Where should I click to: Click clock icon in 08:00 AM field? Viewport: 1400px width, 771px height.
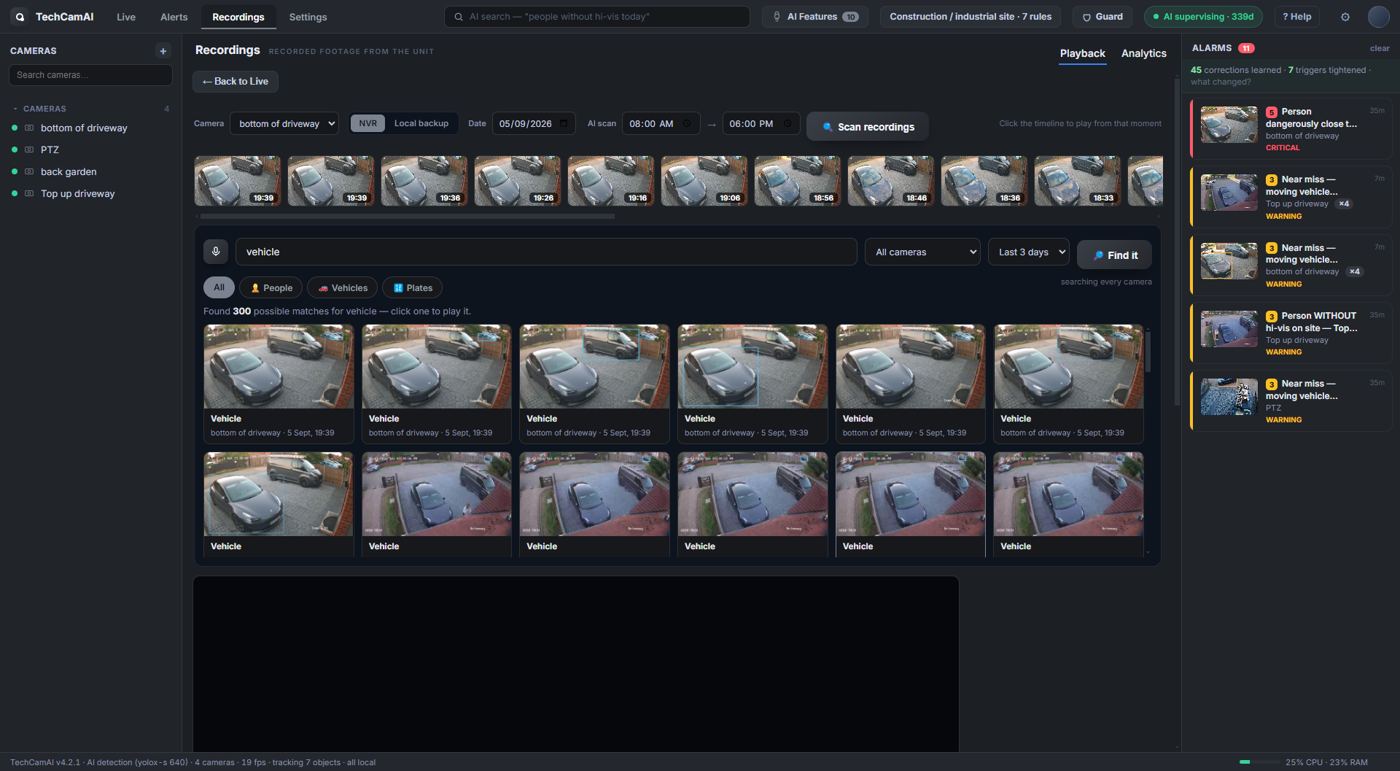coord(687,124)
